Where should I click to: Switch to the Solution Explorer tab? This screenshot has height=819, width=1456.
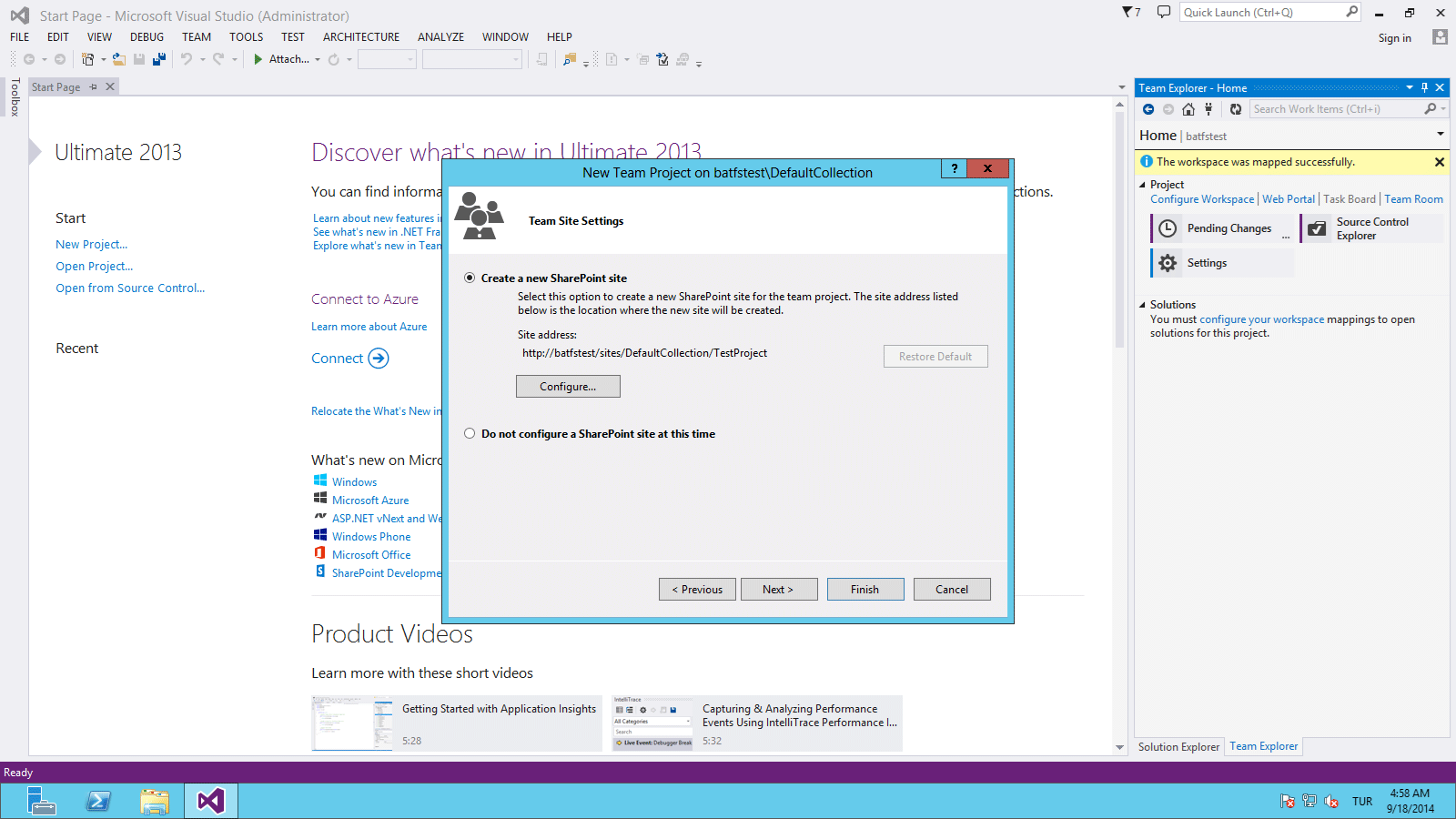[1178, 746]
